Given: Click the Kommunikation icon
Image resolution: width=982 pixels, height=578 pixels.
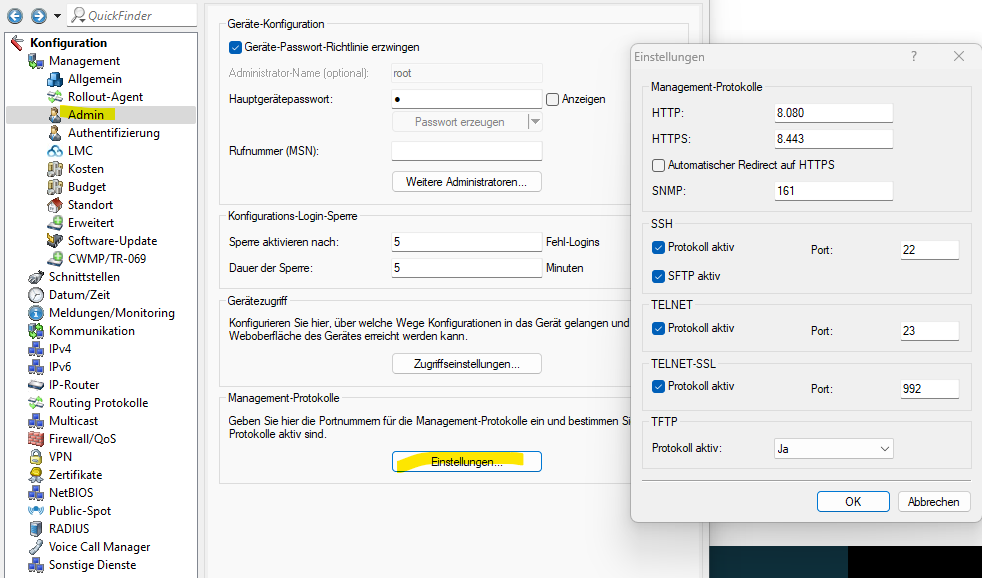Looking at the screenshot, I should [x=36, y=331].
